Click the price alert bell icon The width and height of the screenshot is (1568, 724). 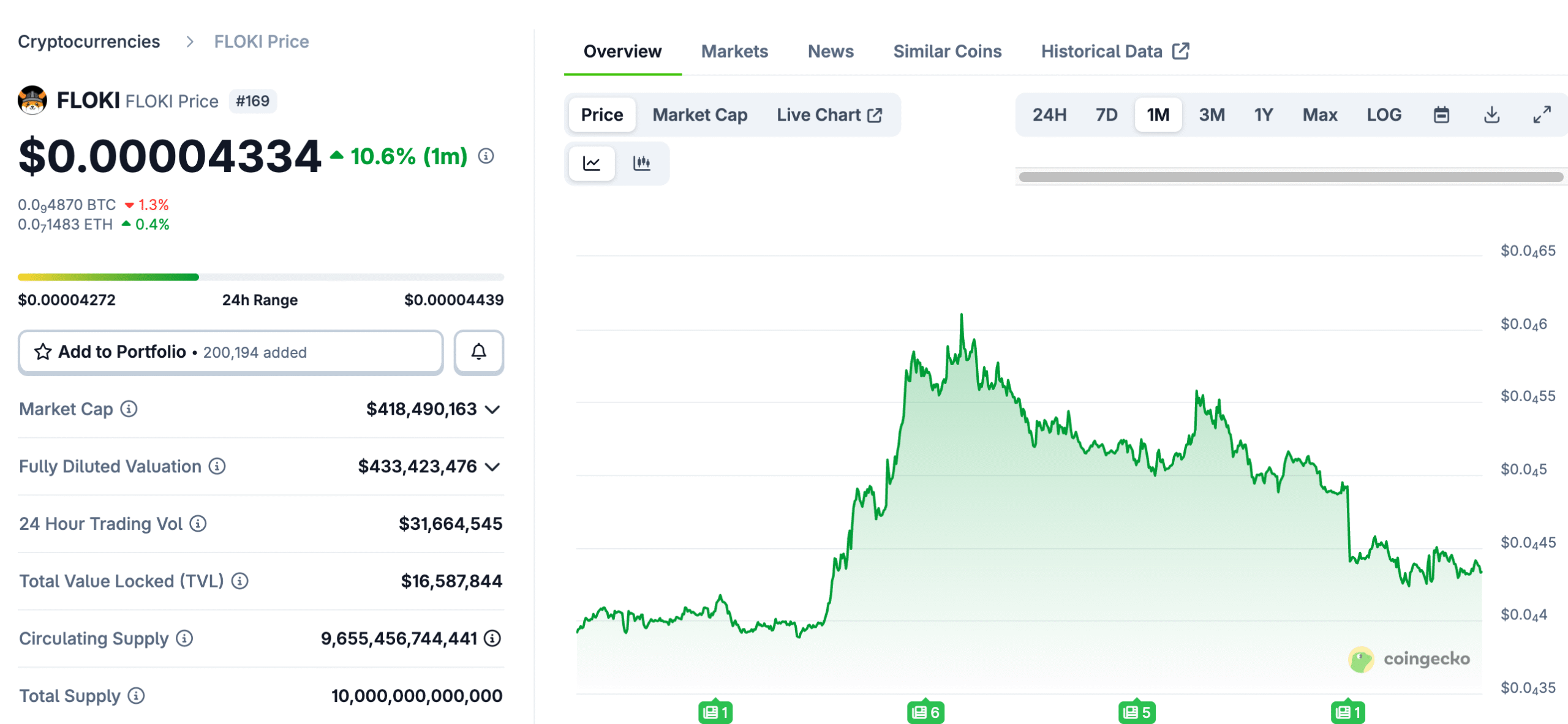(479, 352)
